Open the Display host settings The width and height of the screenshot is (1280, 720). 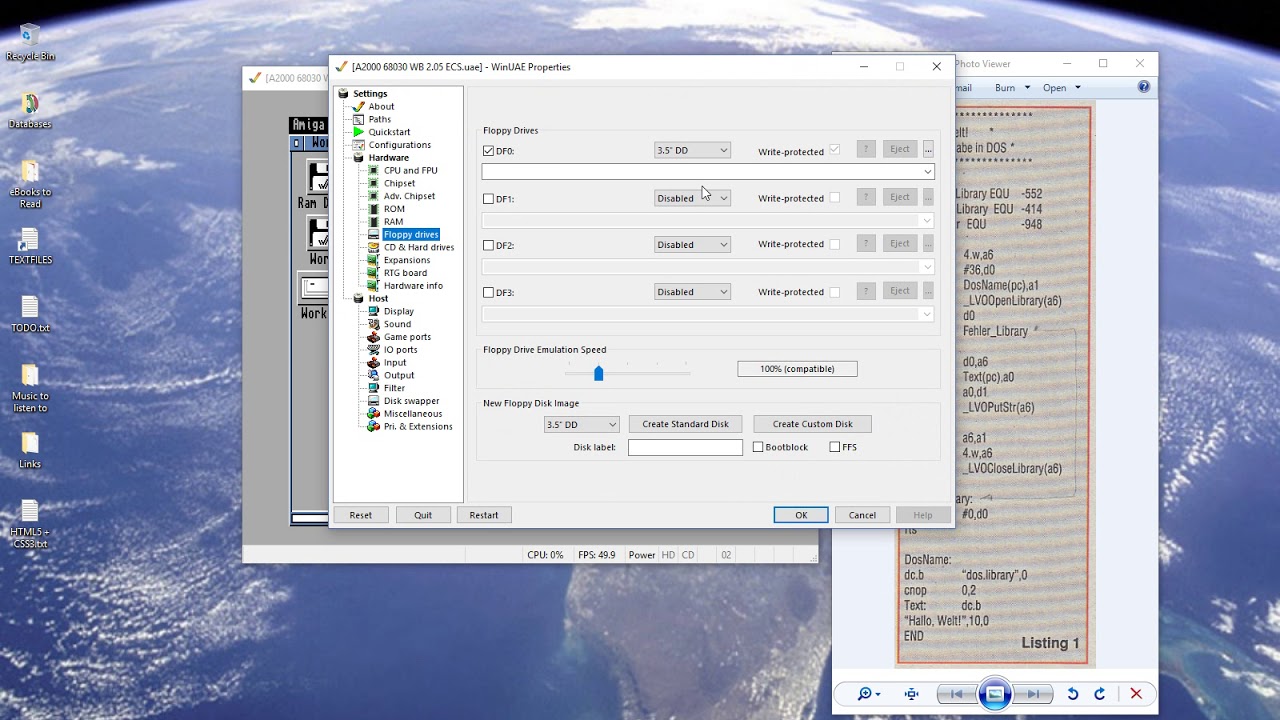click(x=398, y=311)
